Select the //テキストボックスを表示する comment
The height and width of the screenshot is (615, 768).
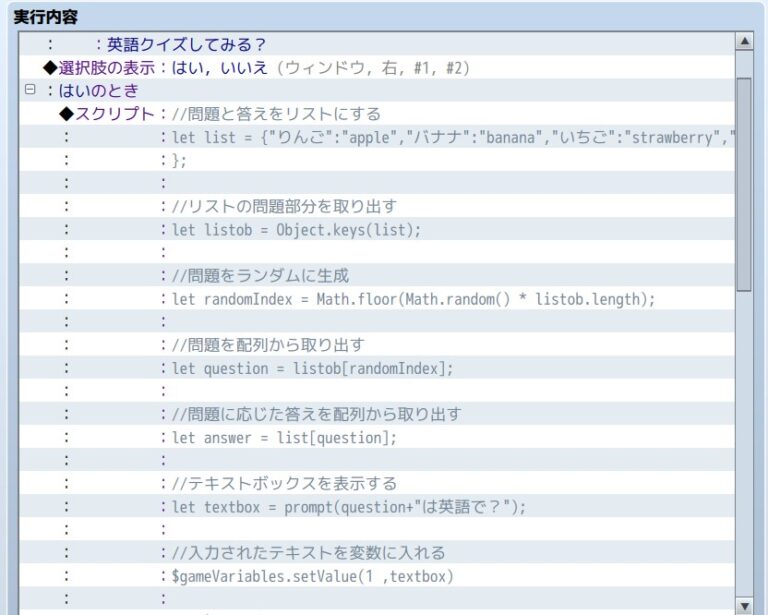284,483
